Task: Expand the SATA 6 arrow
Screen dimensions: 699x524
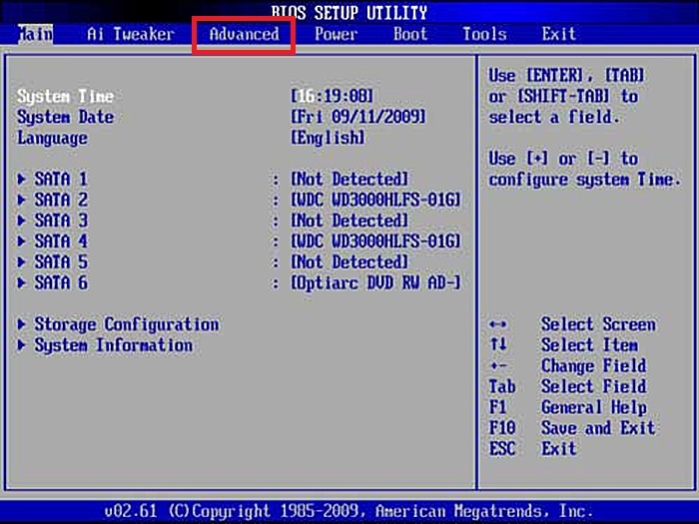Action: click(x=21, y=283)
